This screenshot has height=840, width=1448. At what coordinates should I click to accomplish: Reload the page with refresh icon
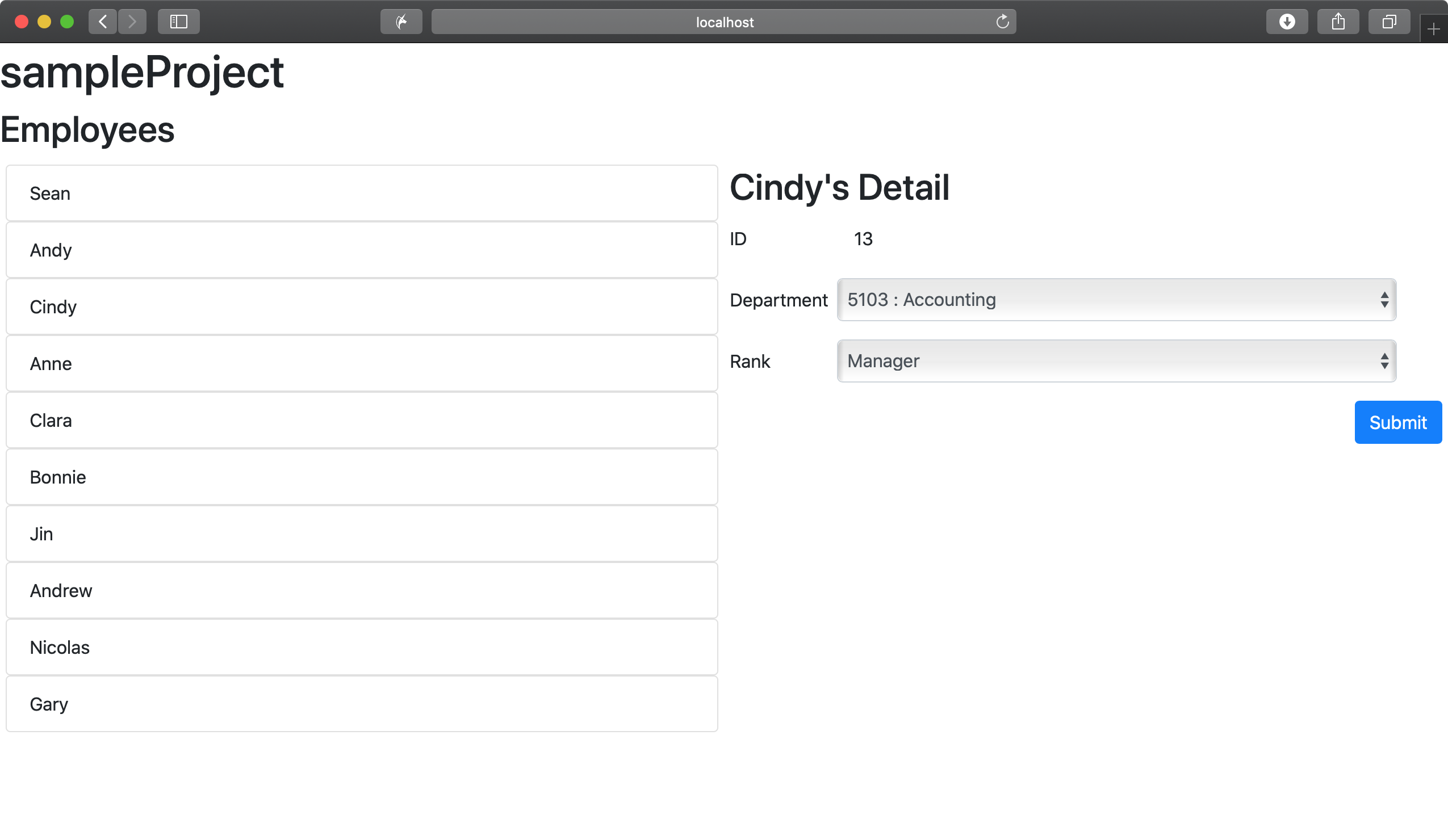click(x=1002, y=22)
